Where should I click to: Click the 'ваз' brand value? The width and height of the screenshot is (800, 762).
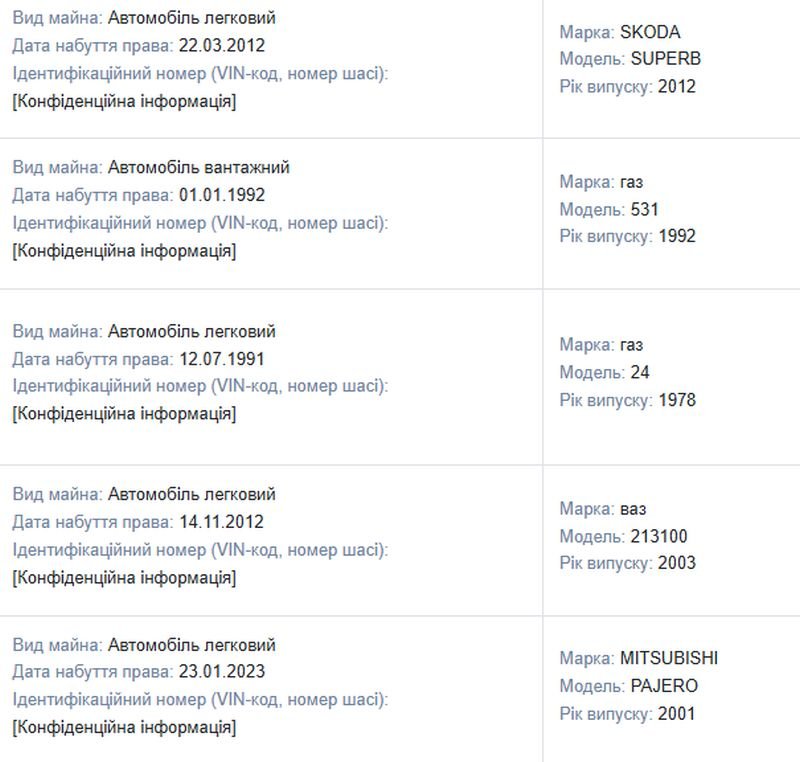pyautogui.click(x=633, y=509)
